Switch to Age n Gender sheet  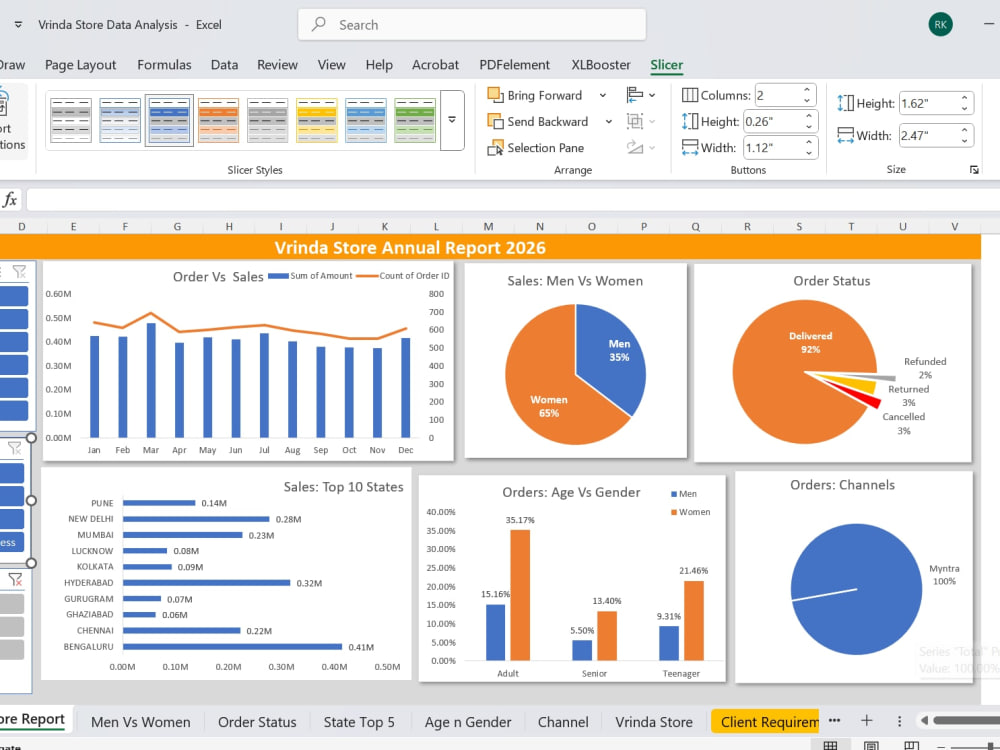pos(467,722)
